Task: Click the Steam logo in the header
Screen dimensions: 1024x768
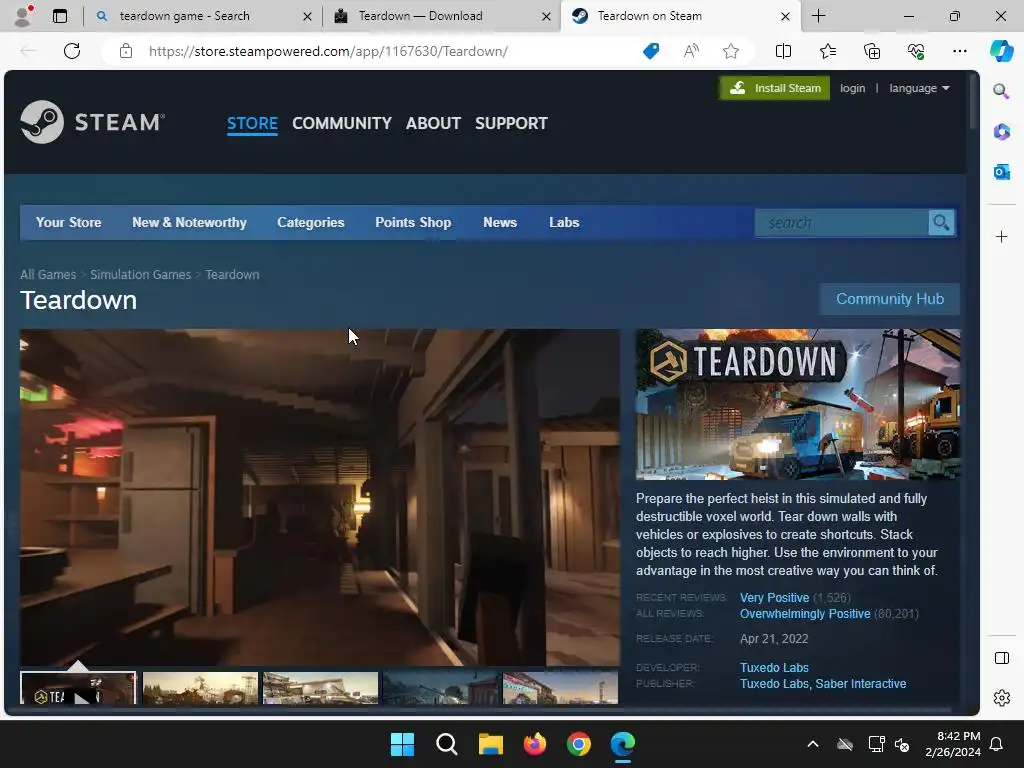Action: tap(92, 121)
